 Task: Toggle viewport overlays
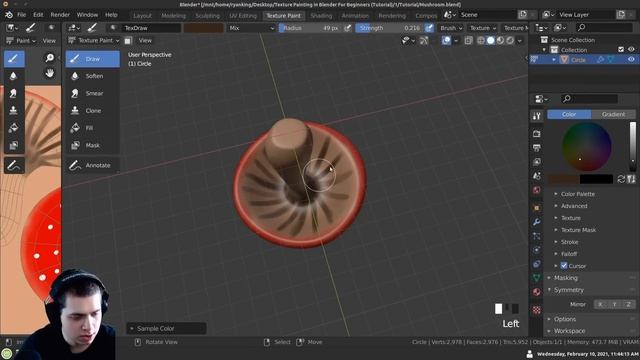tap(446, 40)
